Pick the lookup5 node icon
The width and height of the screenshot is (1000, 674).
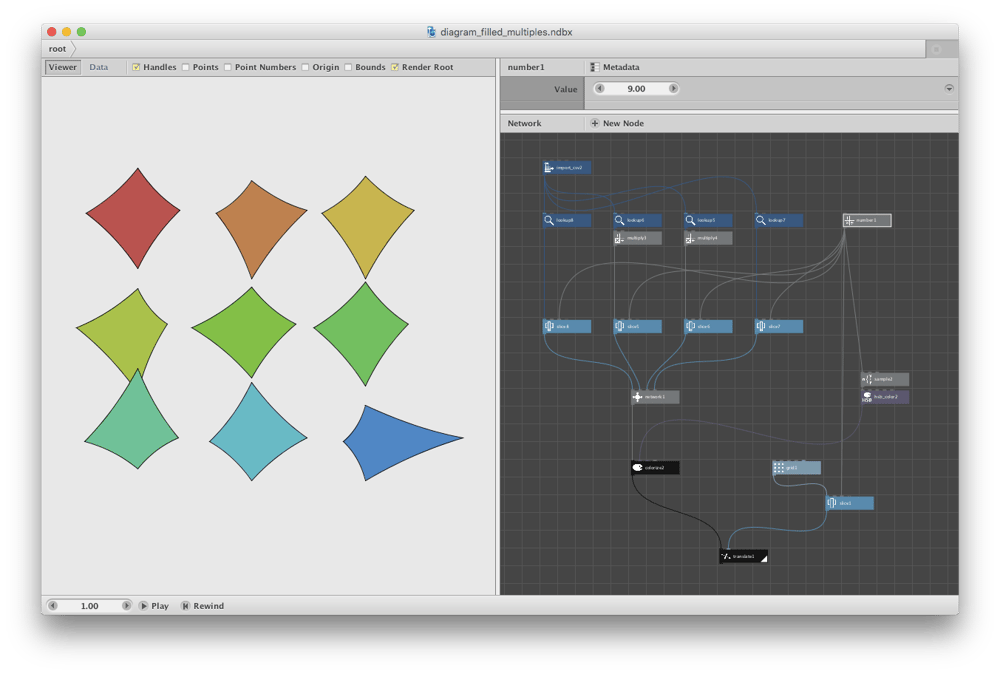click(690, 221)
